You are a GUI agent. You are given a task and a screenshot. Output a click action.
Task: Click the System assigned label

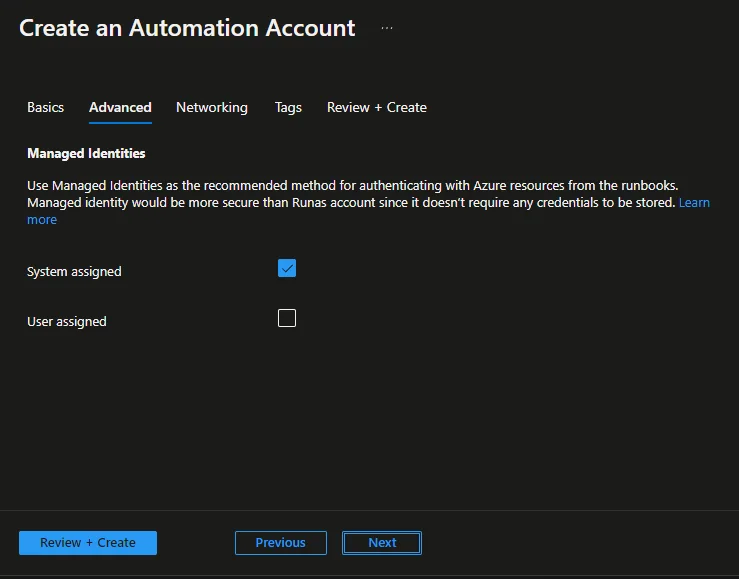74,272
